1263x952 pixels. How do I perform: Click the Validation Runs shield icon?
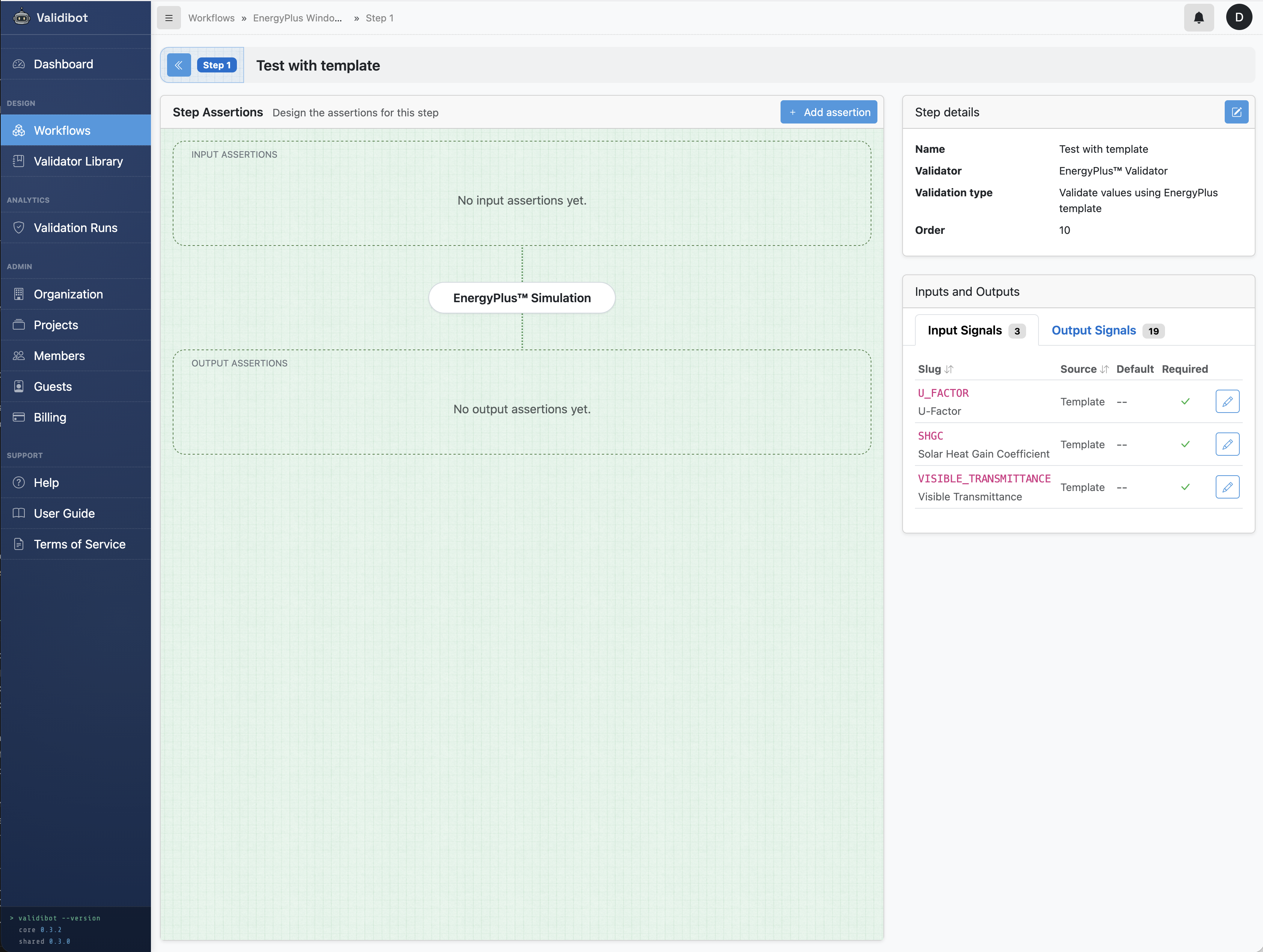[x=18, y=227]
